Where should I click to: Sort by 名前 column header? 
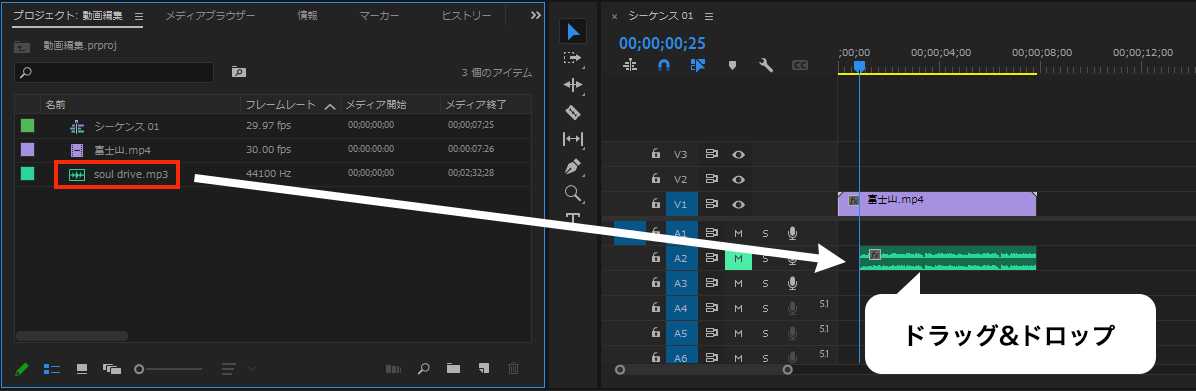(x=55, y=104)
